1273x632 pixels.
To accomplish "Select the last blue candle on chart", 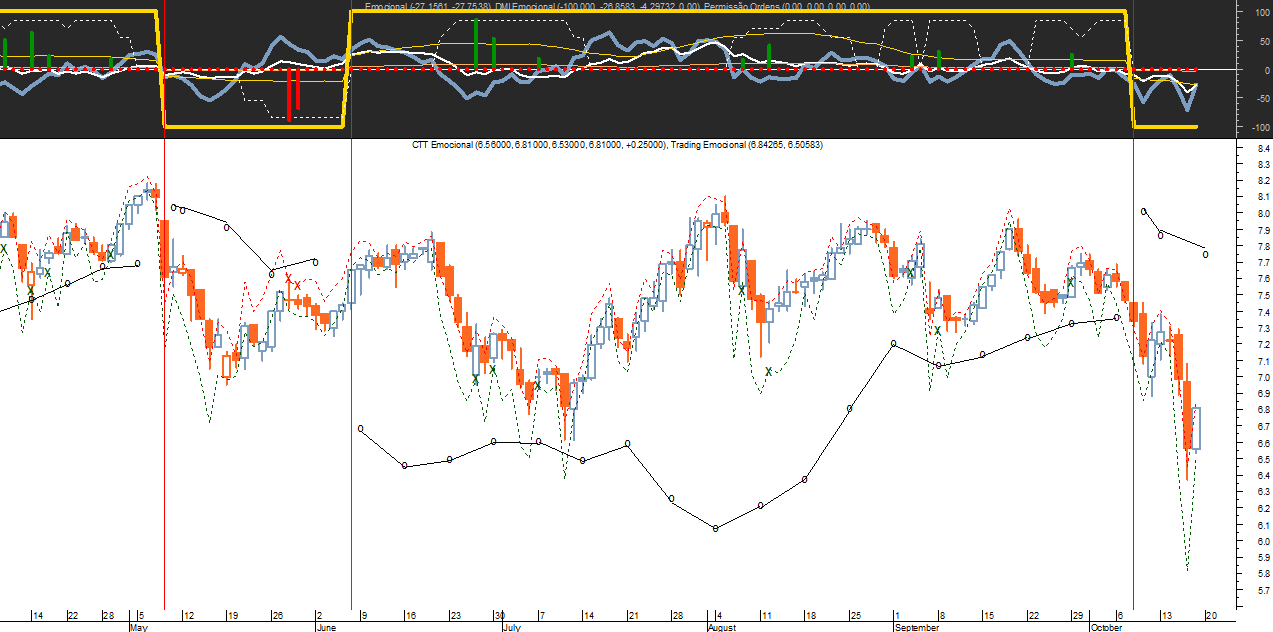I will point(1196,428).
